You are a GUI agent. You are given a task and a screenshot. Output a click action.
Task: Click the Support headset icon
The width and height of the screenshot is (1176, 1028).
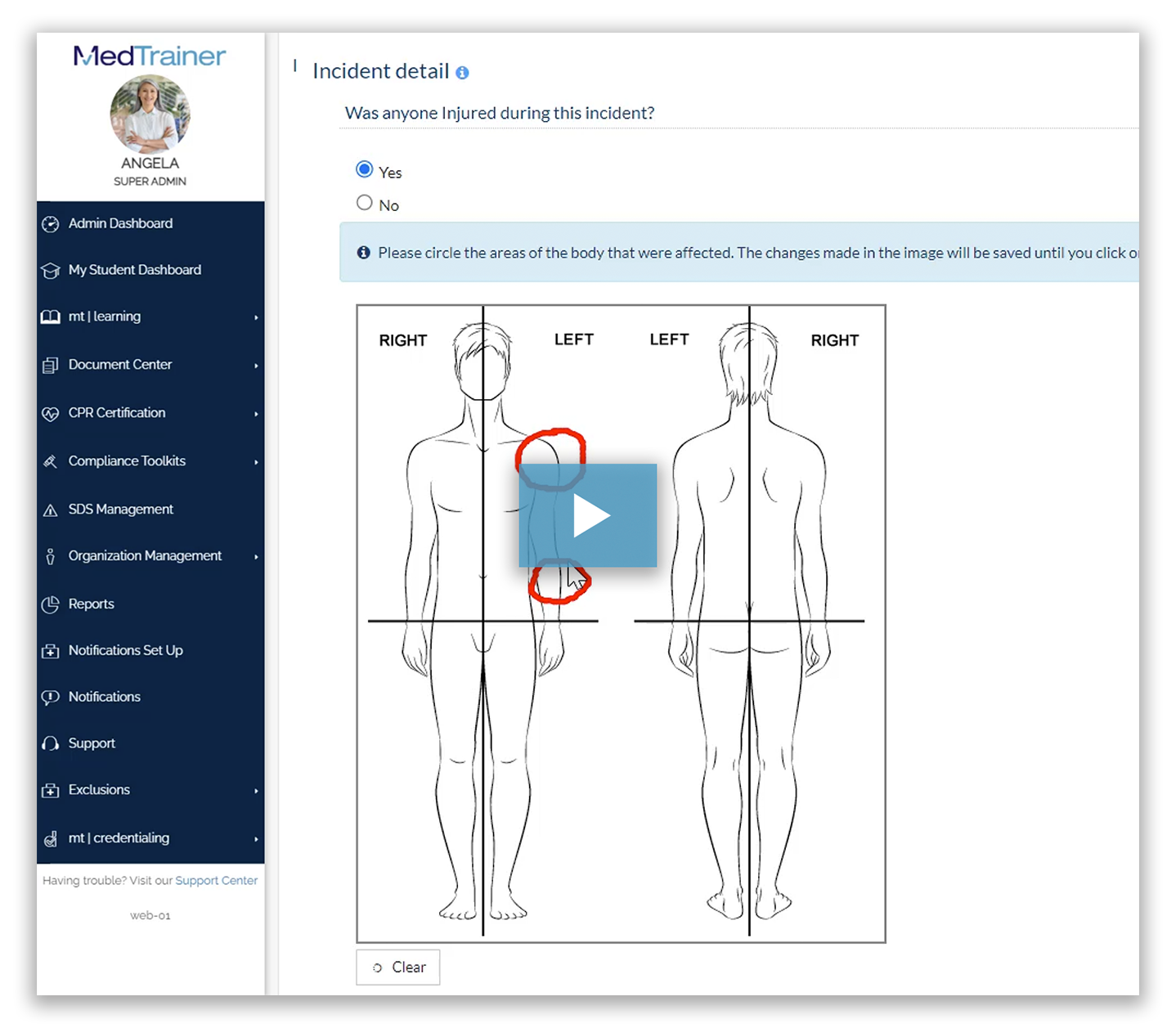click(x=51, y=743)
